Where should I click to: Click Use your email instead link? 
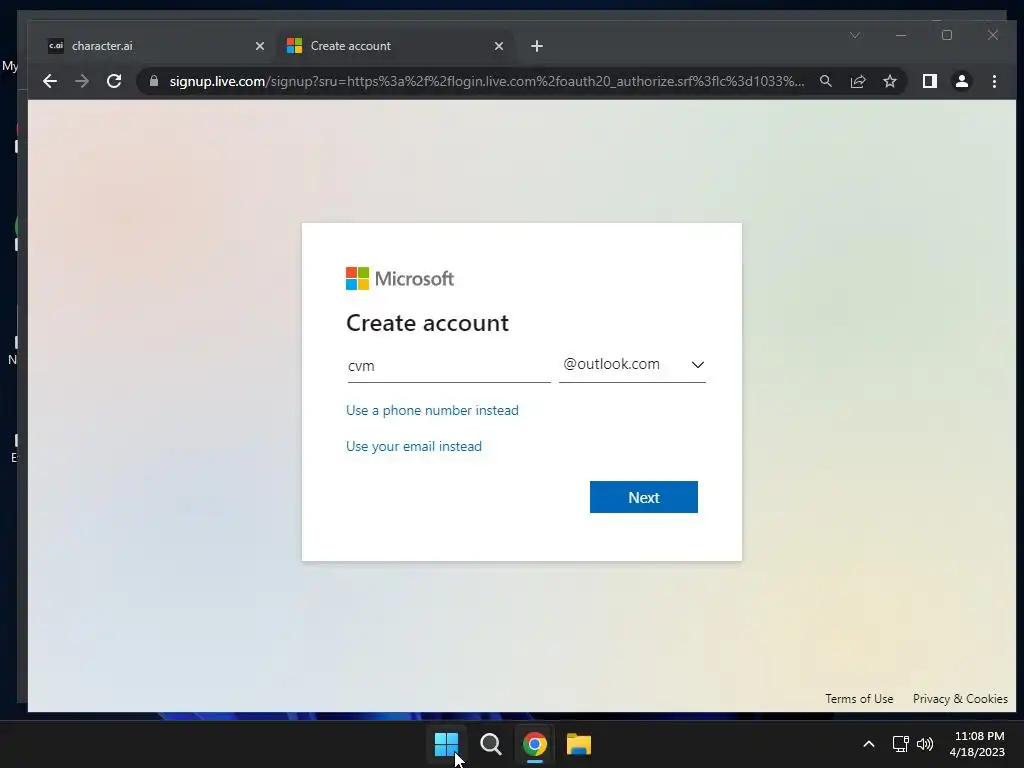tap(414, 446)
